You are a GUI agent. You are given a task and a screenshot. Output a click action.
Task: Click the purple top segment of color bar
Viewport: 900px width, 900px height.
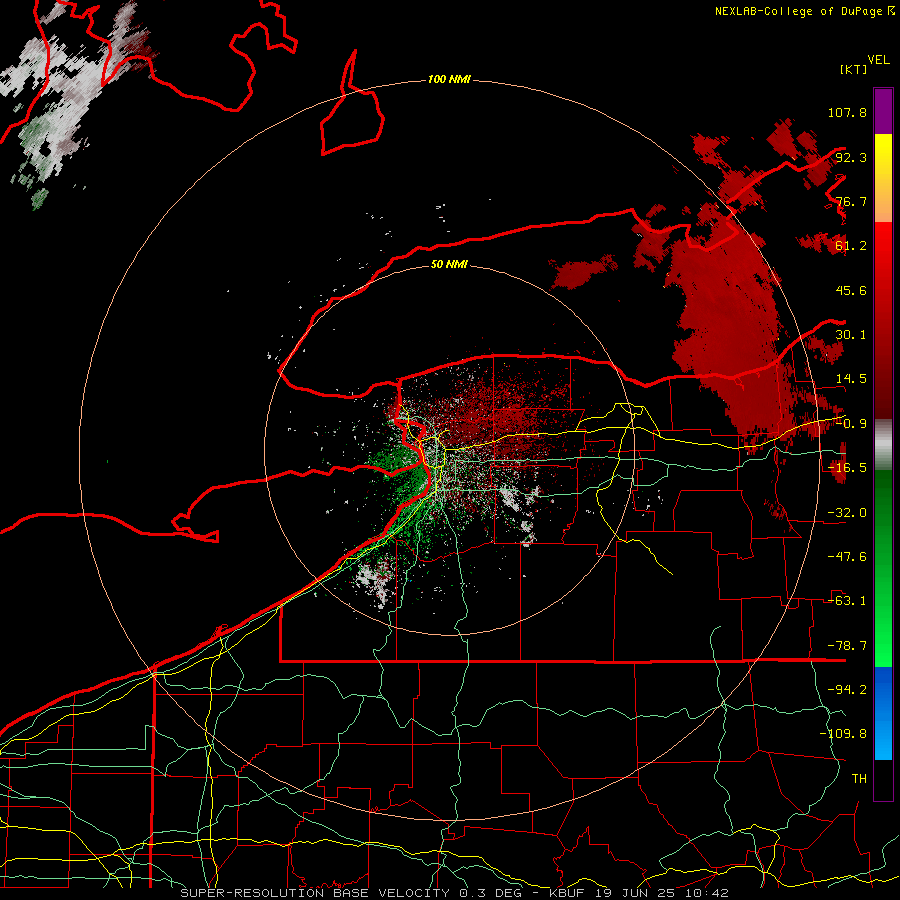pyautogui.click(x=883, y=111)
